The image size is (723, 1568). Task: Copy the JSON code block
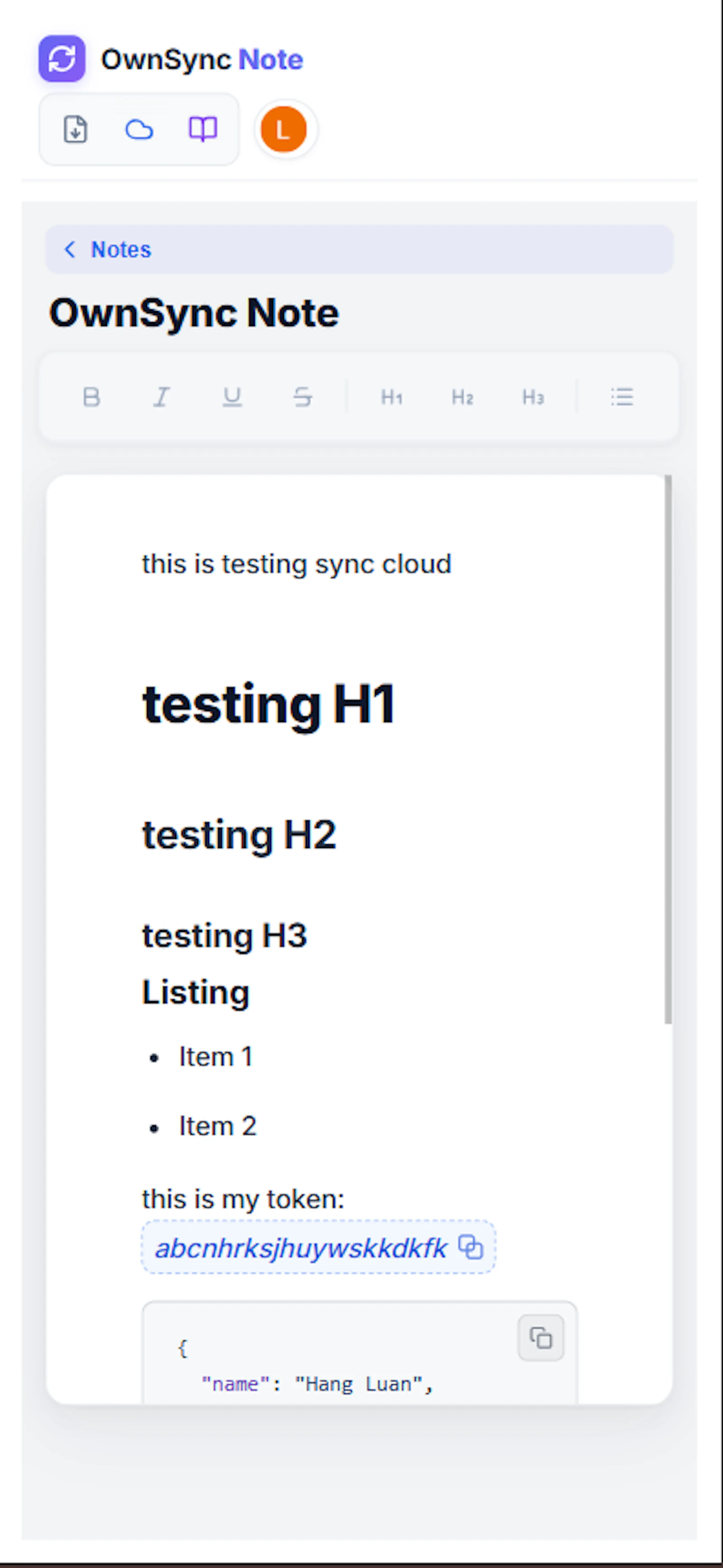click(x=541, y=1337)
